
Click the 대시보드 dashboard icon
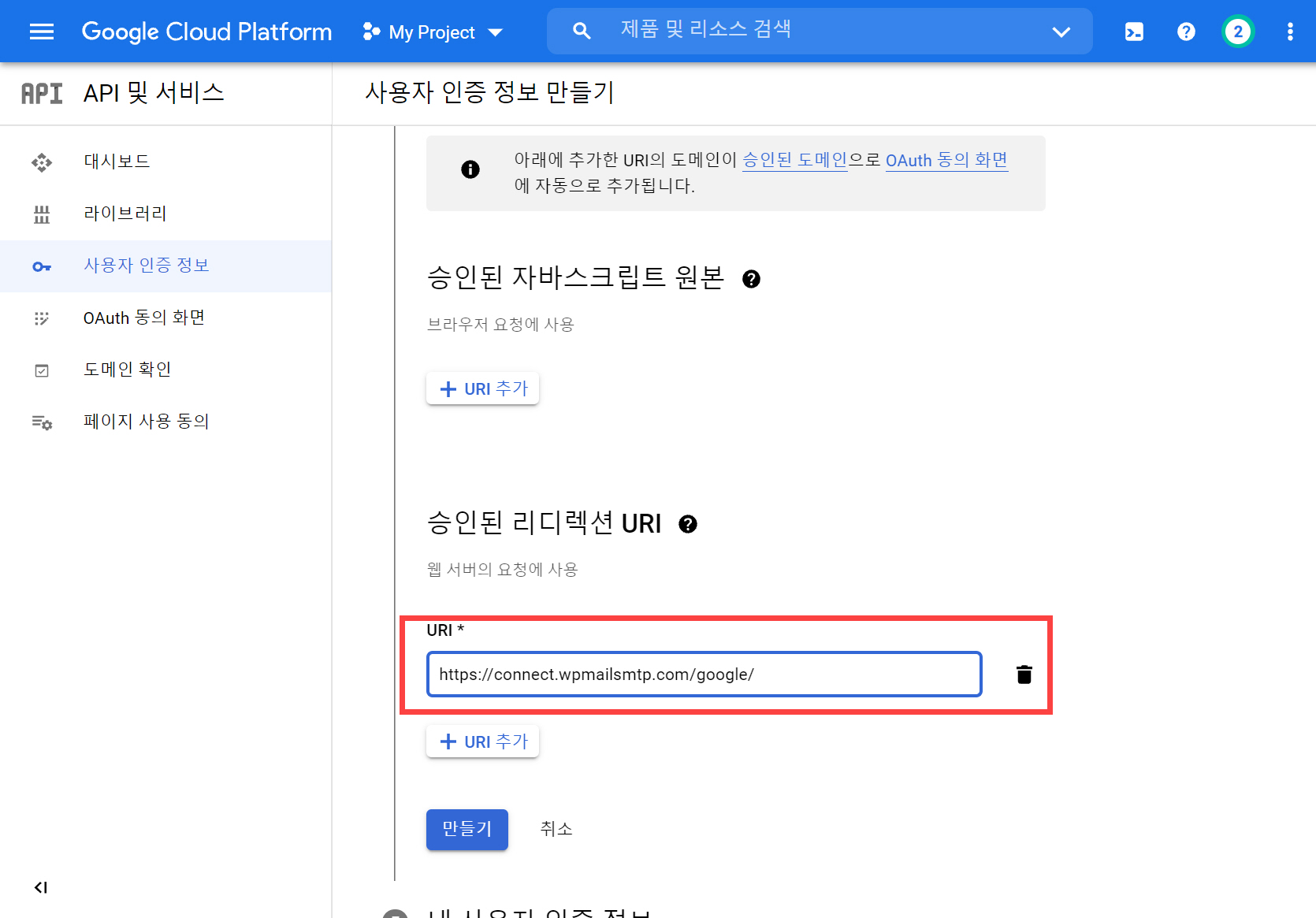42,162
